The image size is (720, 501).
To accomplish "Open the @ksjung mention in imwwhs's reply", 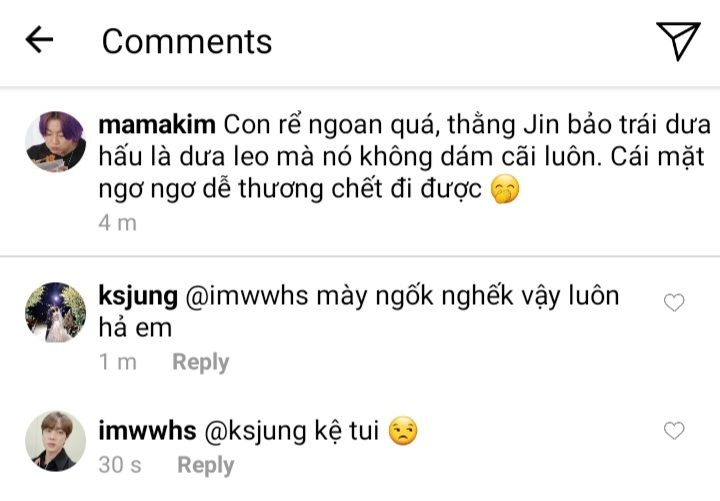I will pos(254,432).
